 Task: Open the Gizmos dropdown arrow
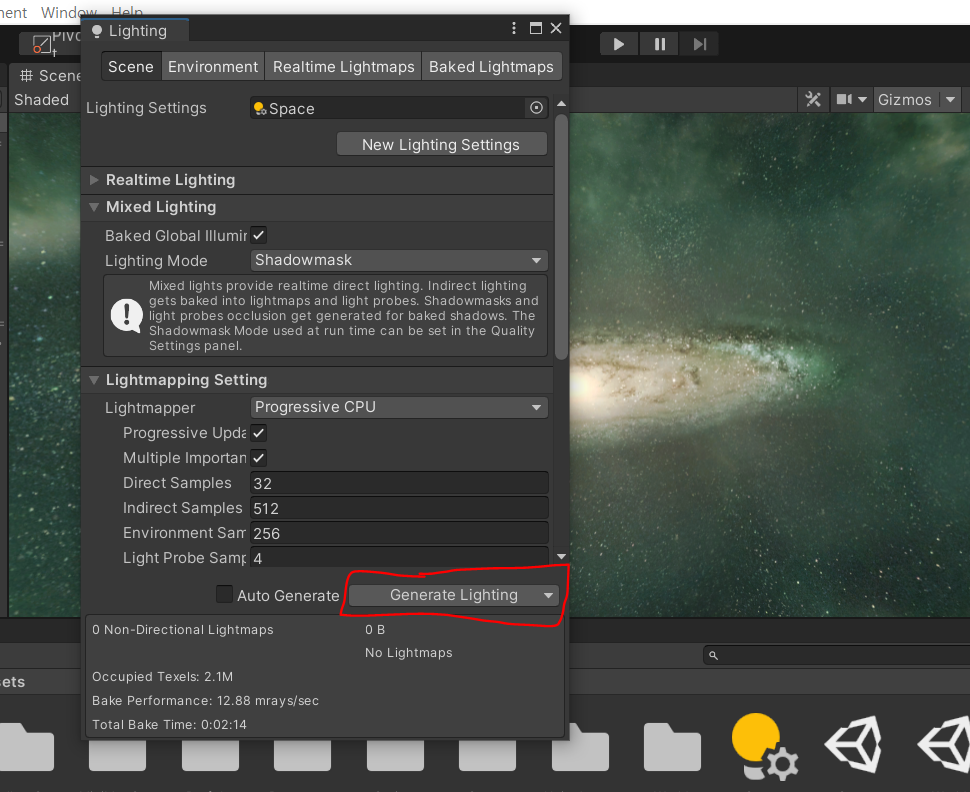tap(950, 100)
